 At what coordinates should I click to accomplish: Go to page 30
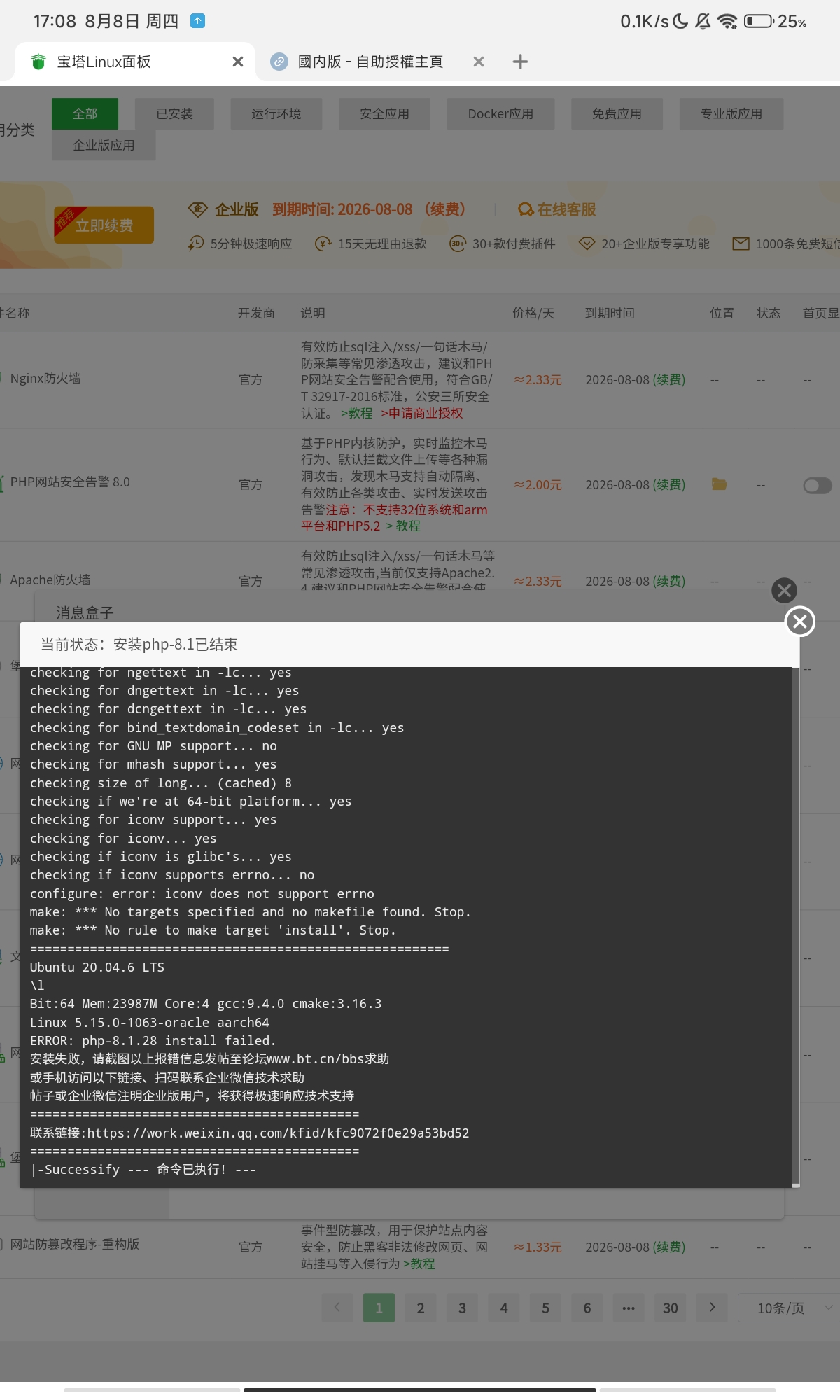tap(671, 1308)
